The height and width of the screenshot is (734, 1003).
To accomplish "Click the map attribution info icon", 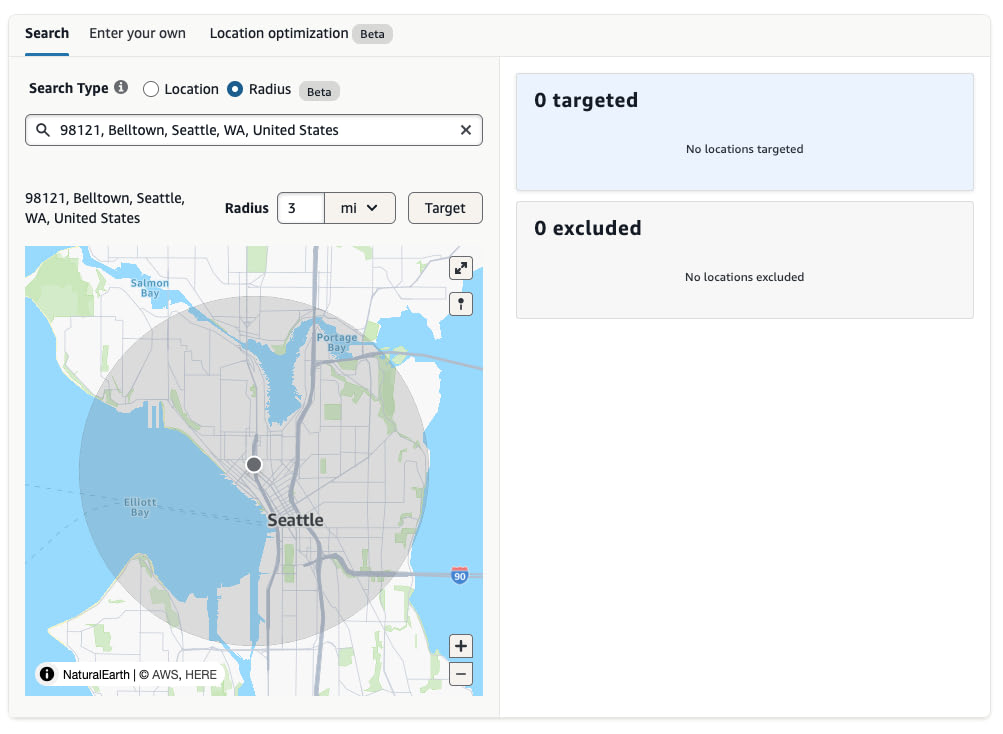I will 47,674.
